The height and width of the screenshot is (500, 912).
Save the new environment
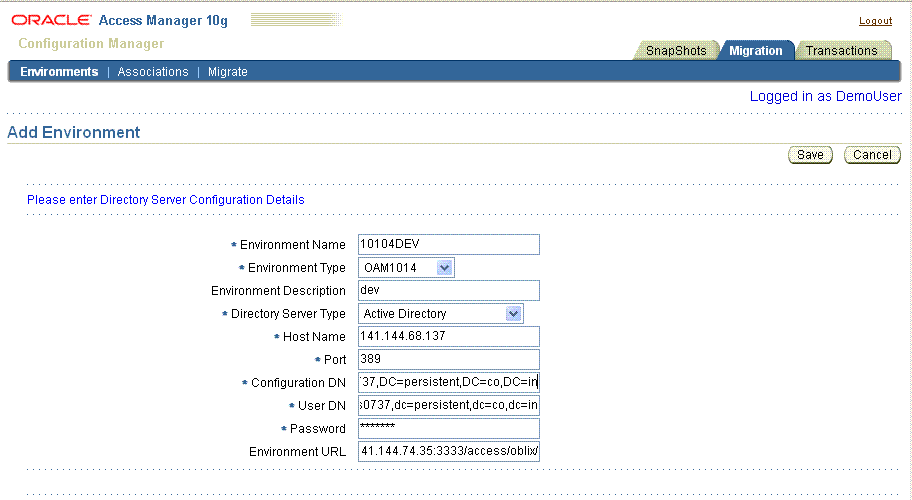(810, 155)
